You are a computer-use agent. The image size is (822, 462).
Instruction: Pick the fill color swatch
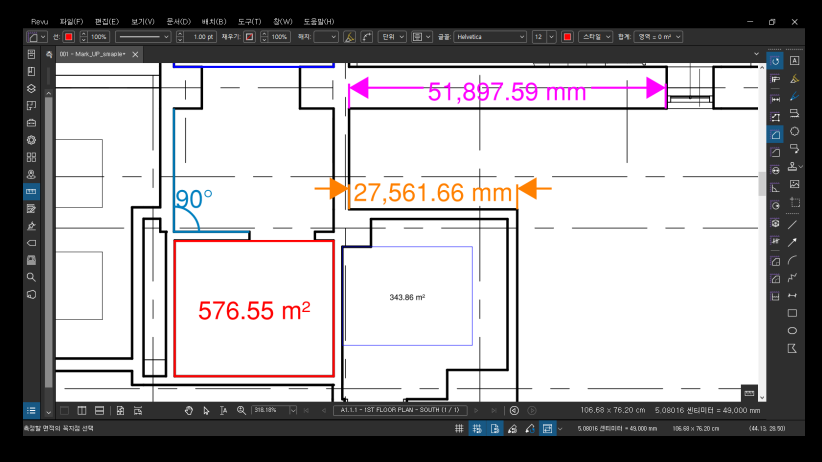250,37
